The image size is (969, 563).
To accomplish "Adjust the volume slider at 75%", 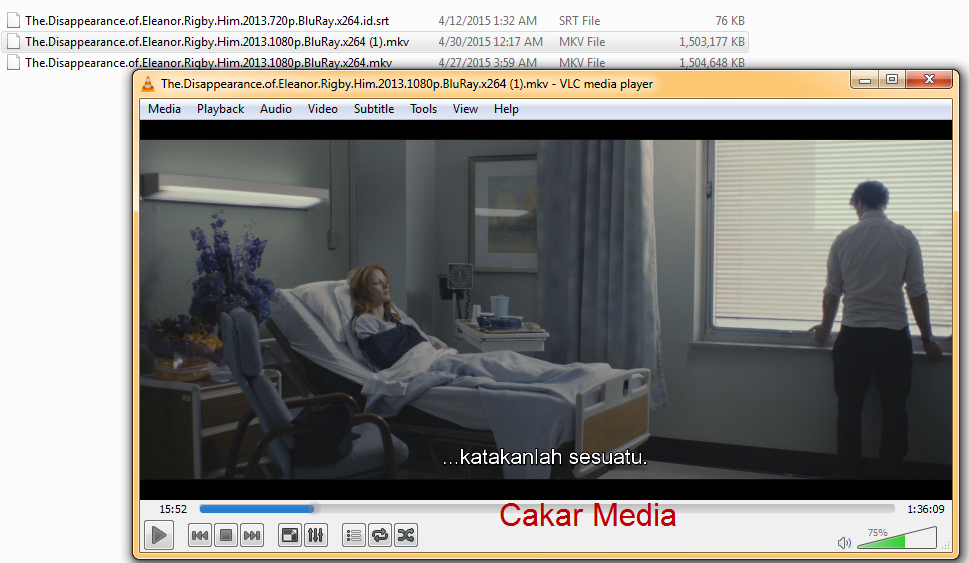I will point(897,538).
